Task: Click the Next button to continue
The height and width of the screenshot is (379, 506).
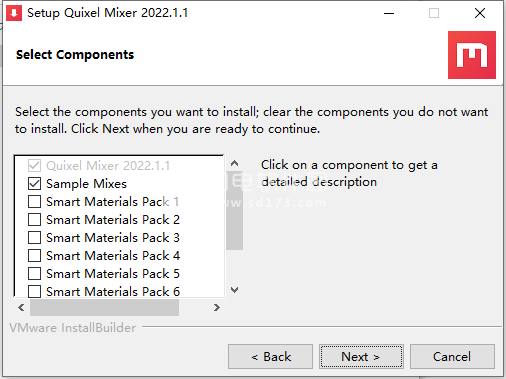Action: 361,357
